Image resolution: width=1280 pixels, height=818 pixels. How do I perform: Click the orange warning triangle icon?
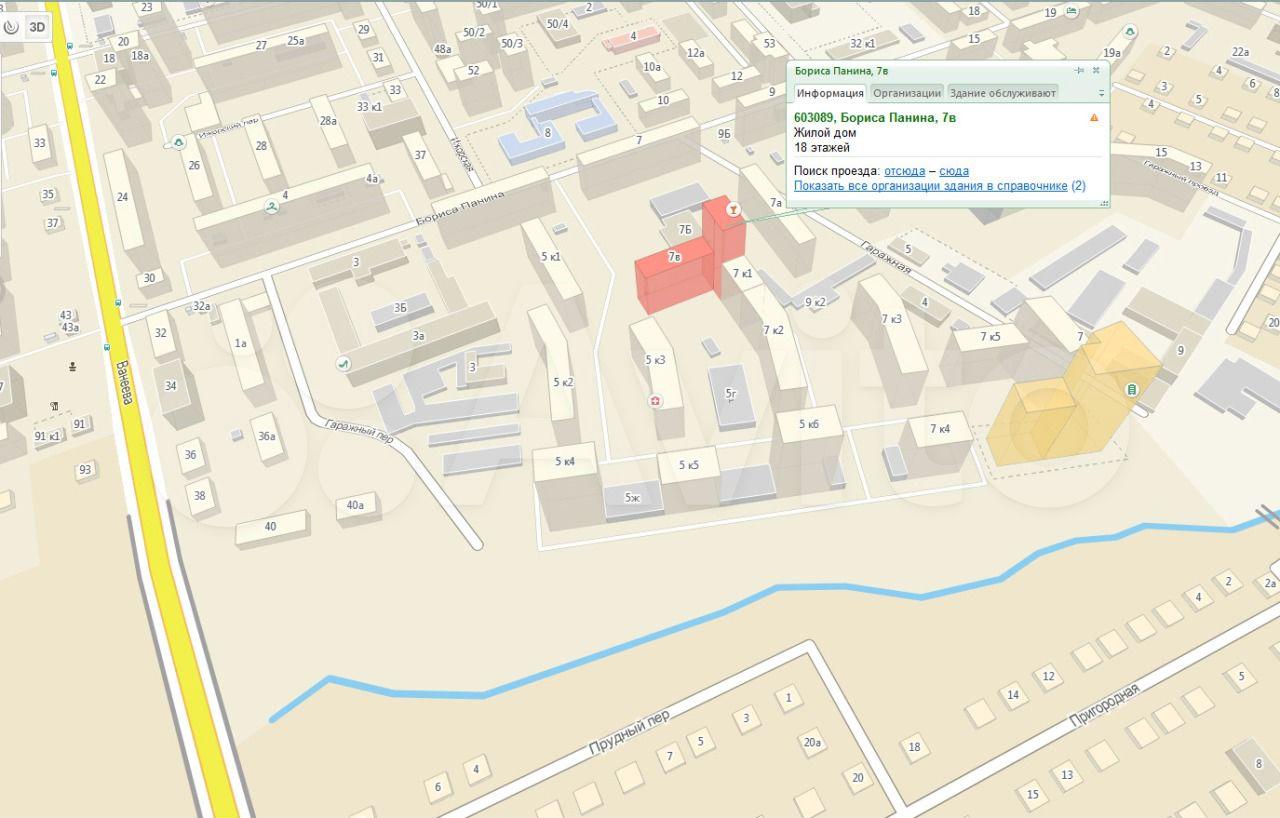coord(1094,118)
